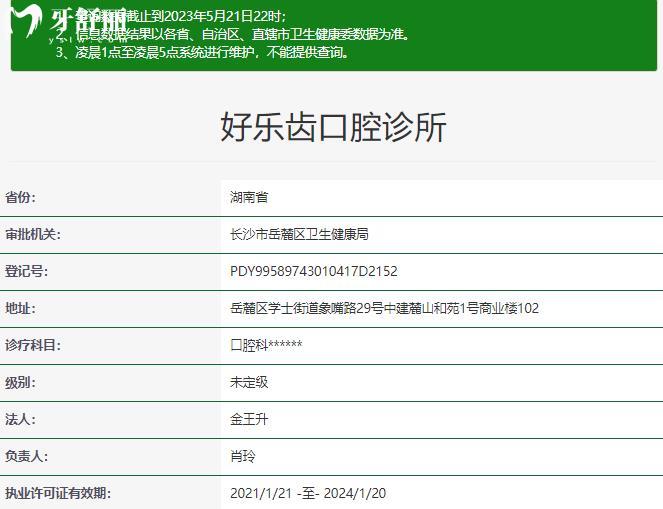The height and width of the screenshot is (509, 663).
Task: Select the 省份 label
Action: (x=20, y=197)
